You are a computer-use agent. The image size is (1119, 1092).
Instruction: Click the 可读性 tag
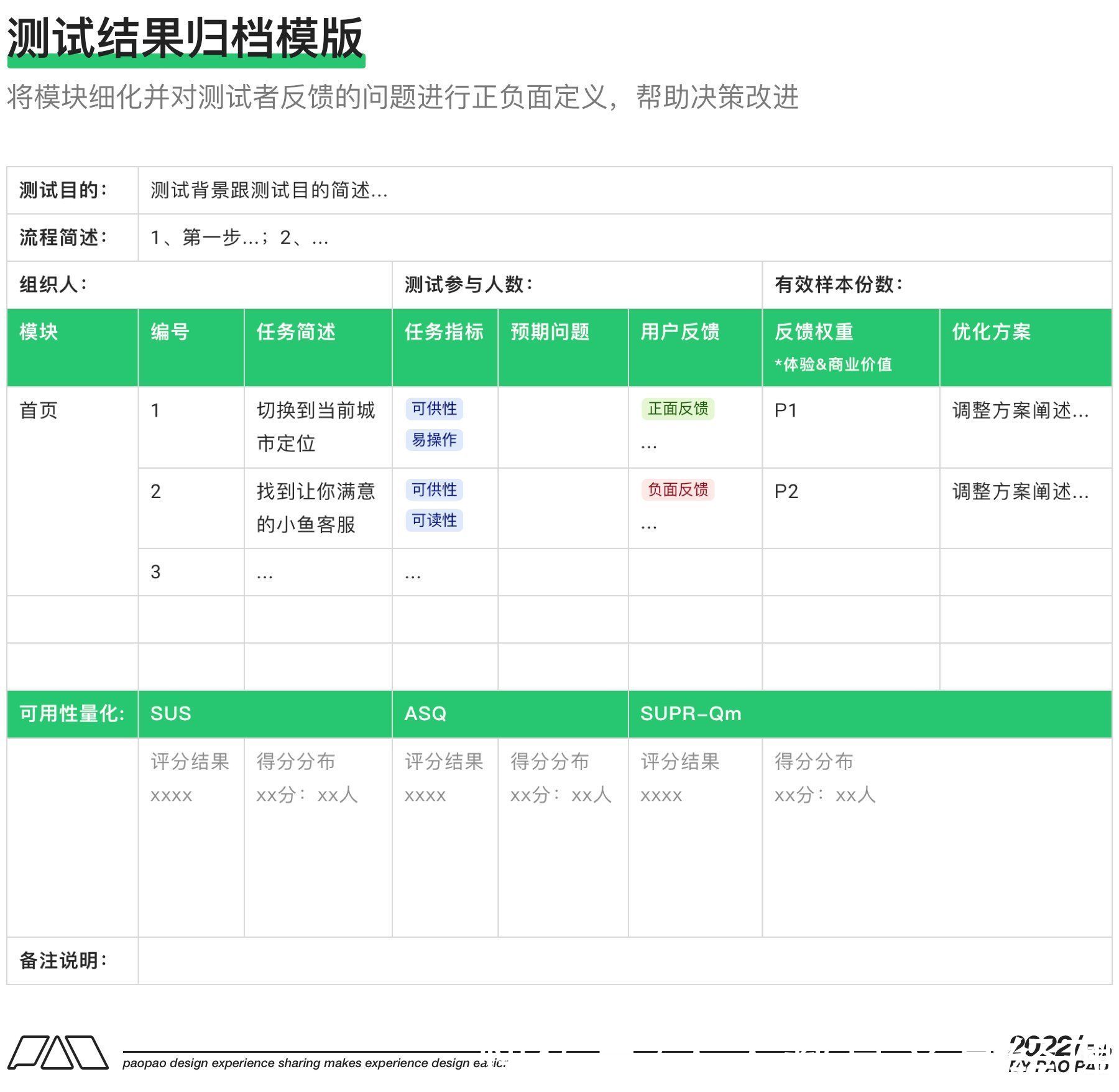point(434,520)
